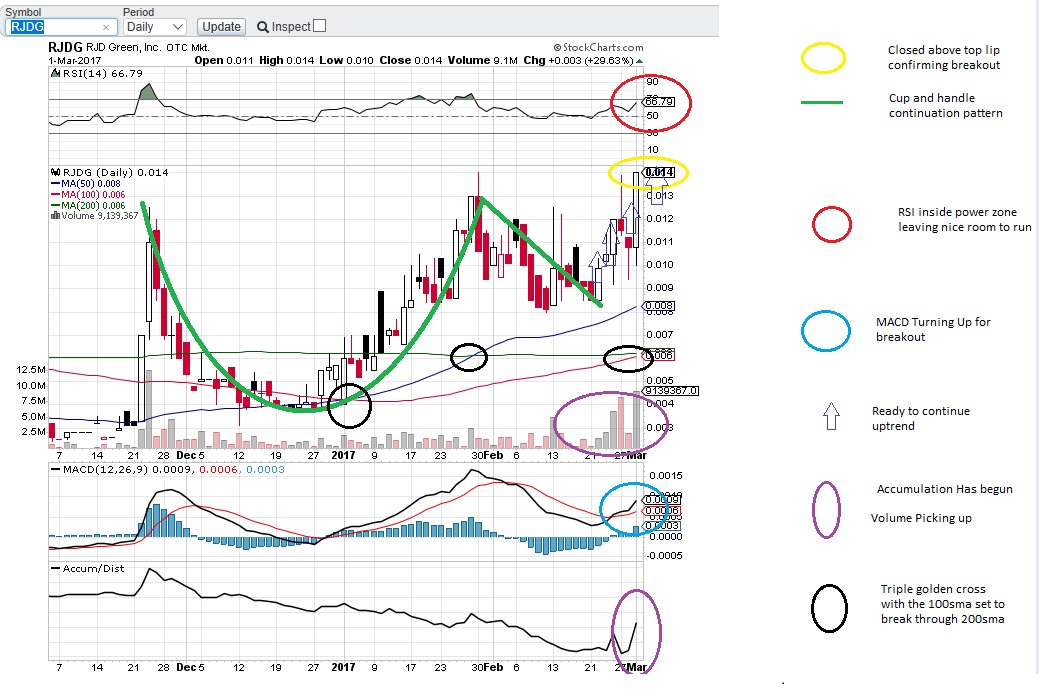The height and width of the screenshot is (699, 1052).
Task: Click the 66.79 RSI axis value tag
Action: coord(659,101)
